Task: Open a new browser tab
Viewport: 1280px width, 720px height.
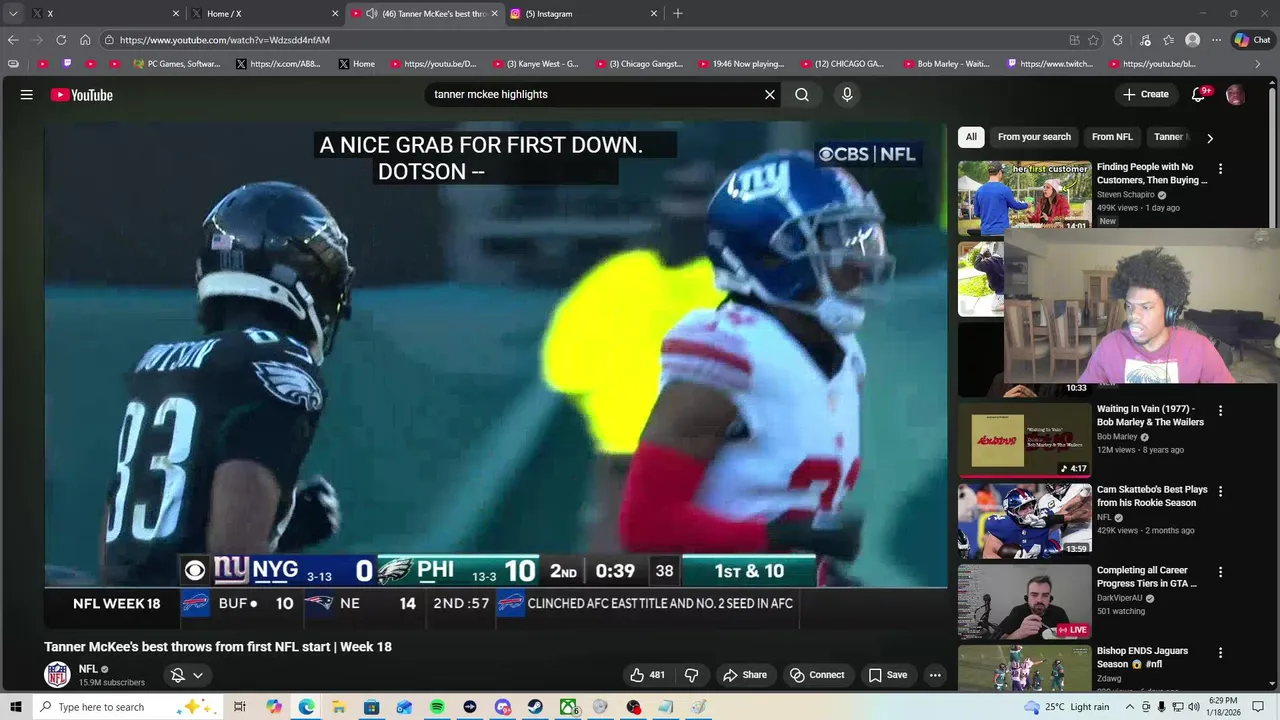Action: (678, 14)
